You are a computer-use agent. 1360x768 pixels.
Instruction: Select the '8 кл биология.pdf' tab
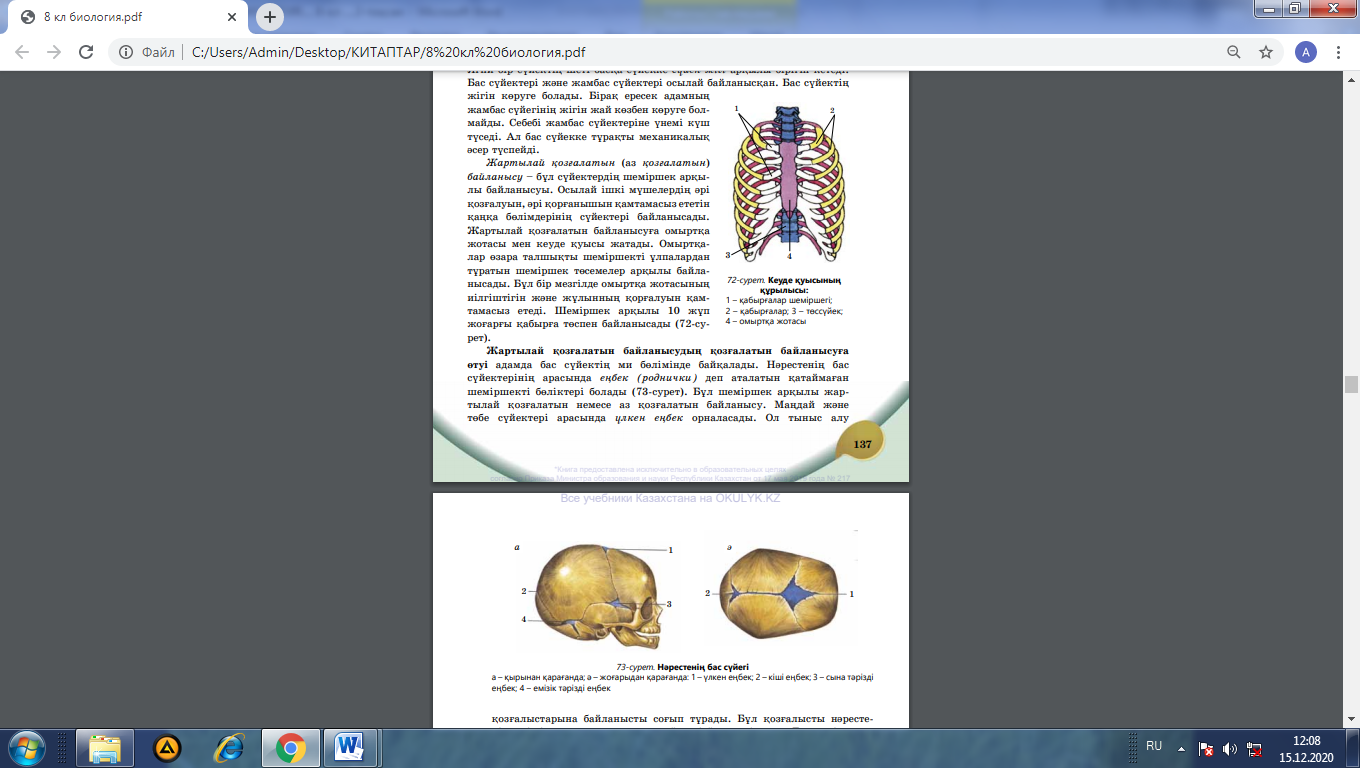pyautogui.click(x=128, y=17)
